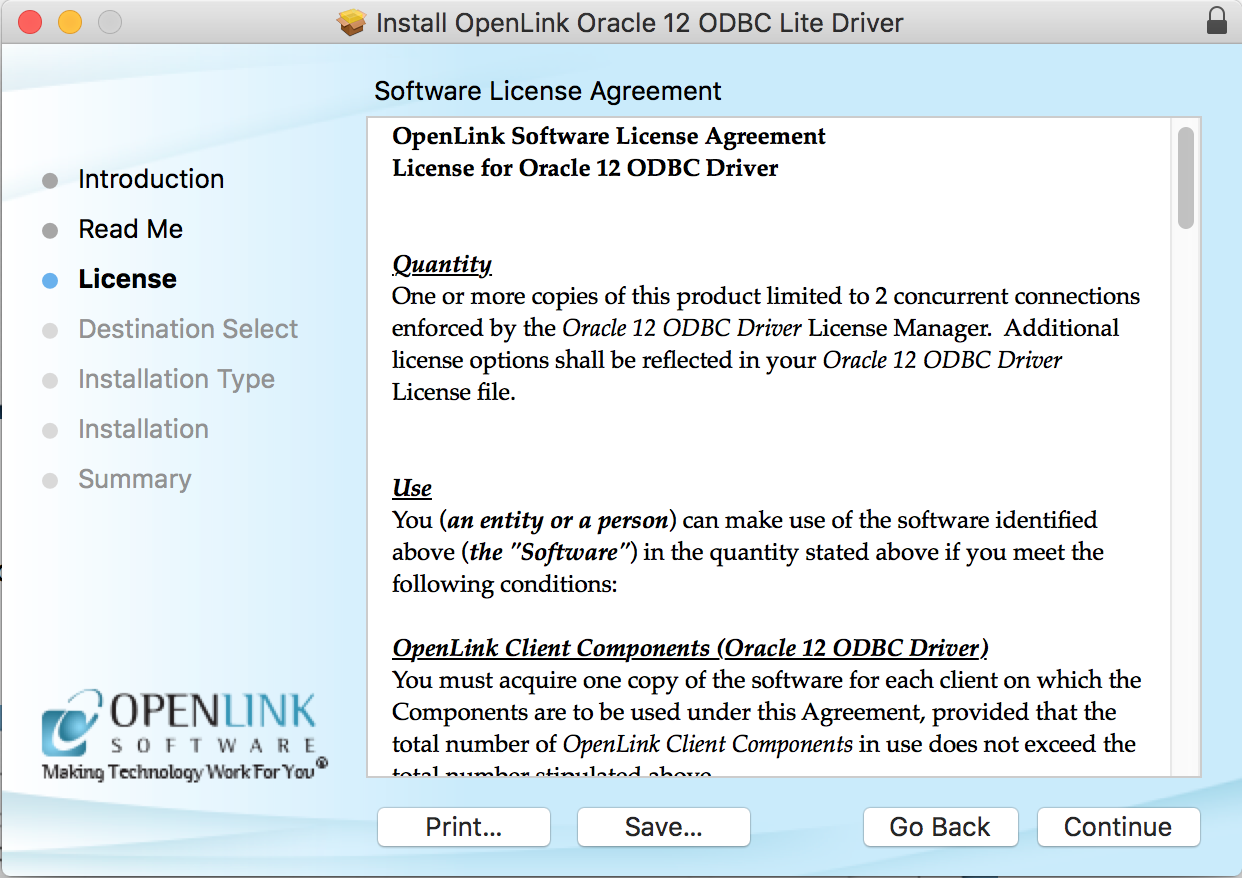Click the blue bullet beside License step
Screen dimensions: 1242x878
pos(50,281)
